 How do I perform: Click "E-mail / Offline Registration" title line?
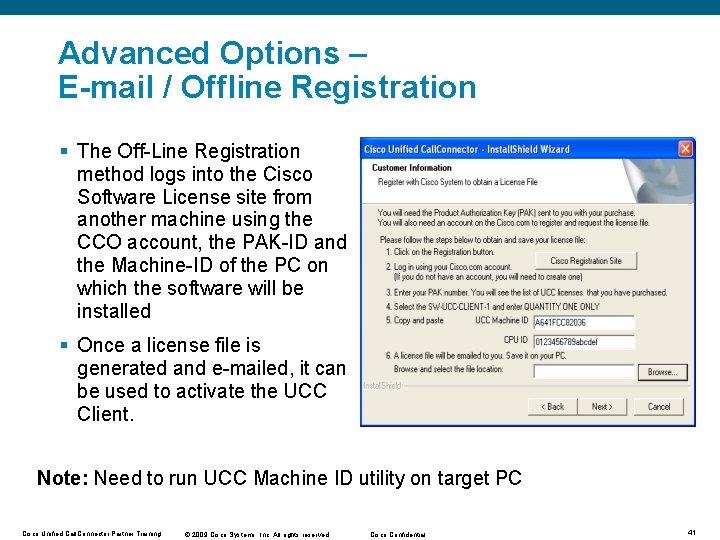click(x=267, y=87)
